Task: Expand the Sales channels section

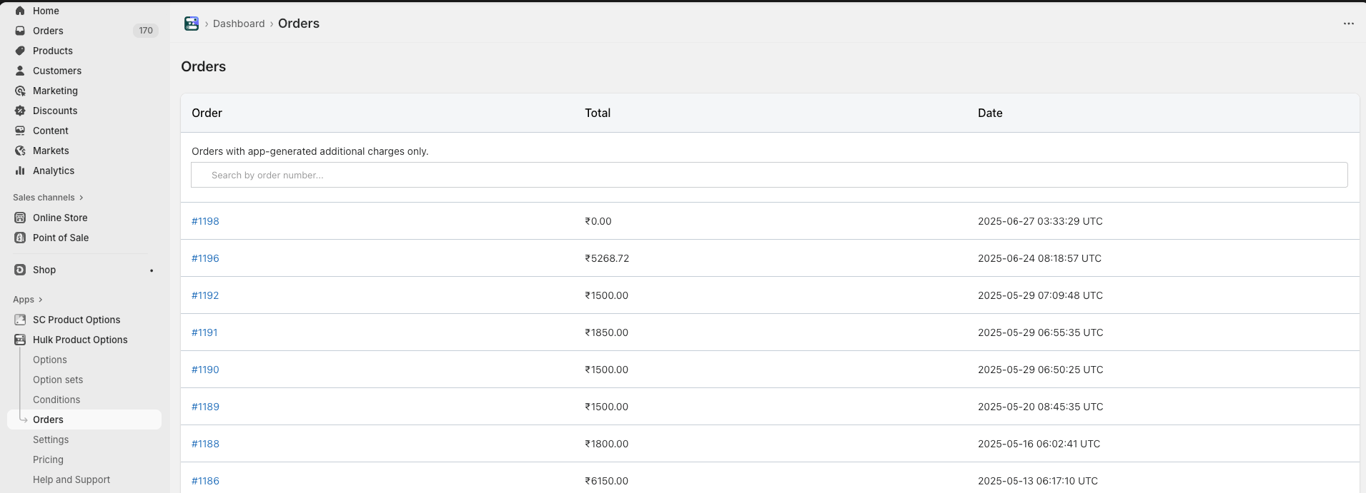Action: click(x=81, y=198)
